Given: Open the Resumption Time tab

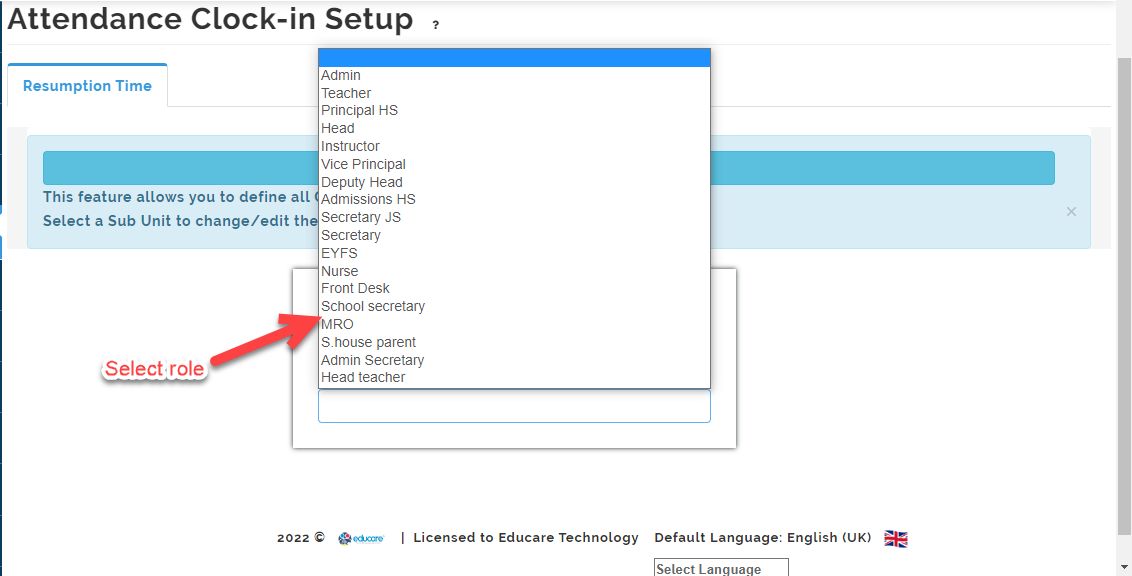Looking at the screenshot, I should click(x=87, y=86).
